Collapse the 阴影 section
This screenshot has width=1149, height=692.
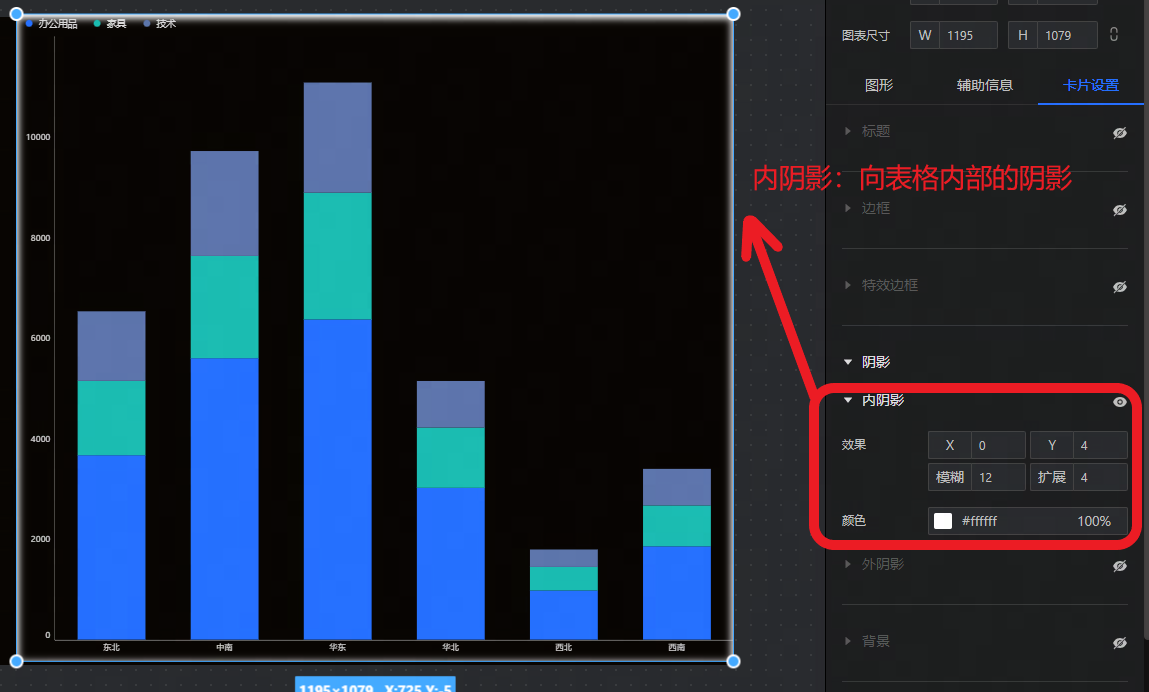coord(848,362)
